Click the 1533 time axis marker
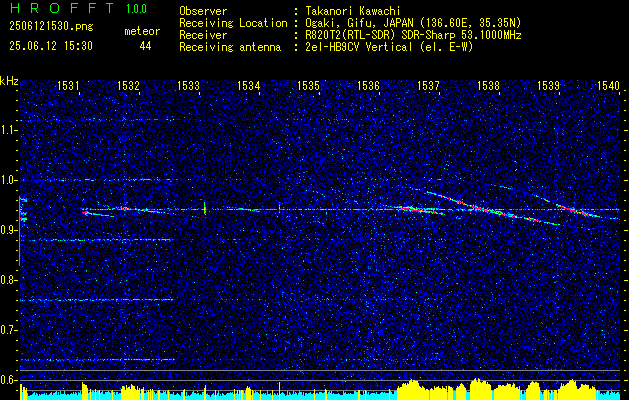 pos(188,85)
